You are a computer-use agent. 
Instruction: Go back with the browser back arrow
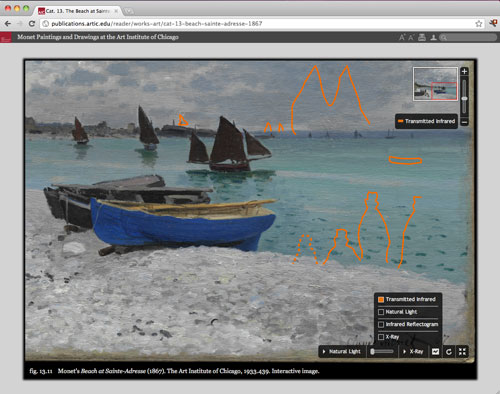click(8, 24)
